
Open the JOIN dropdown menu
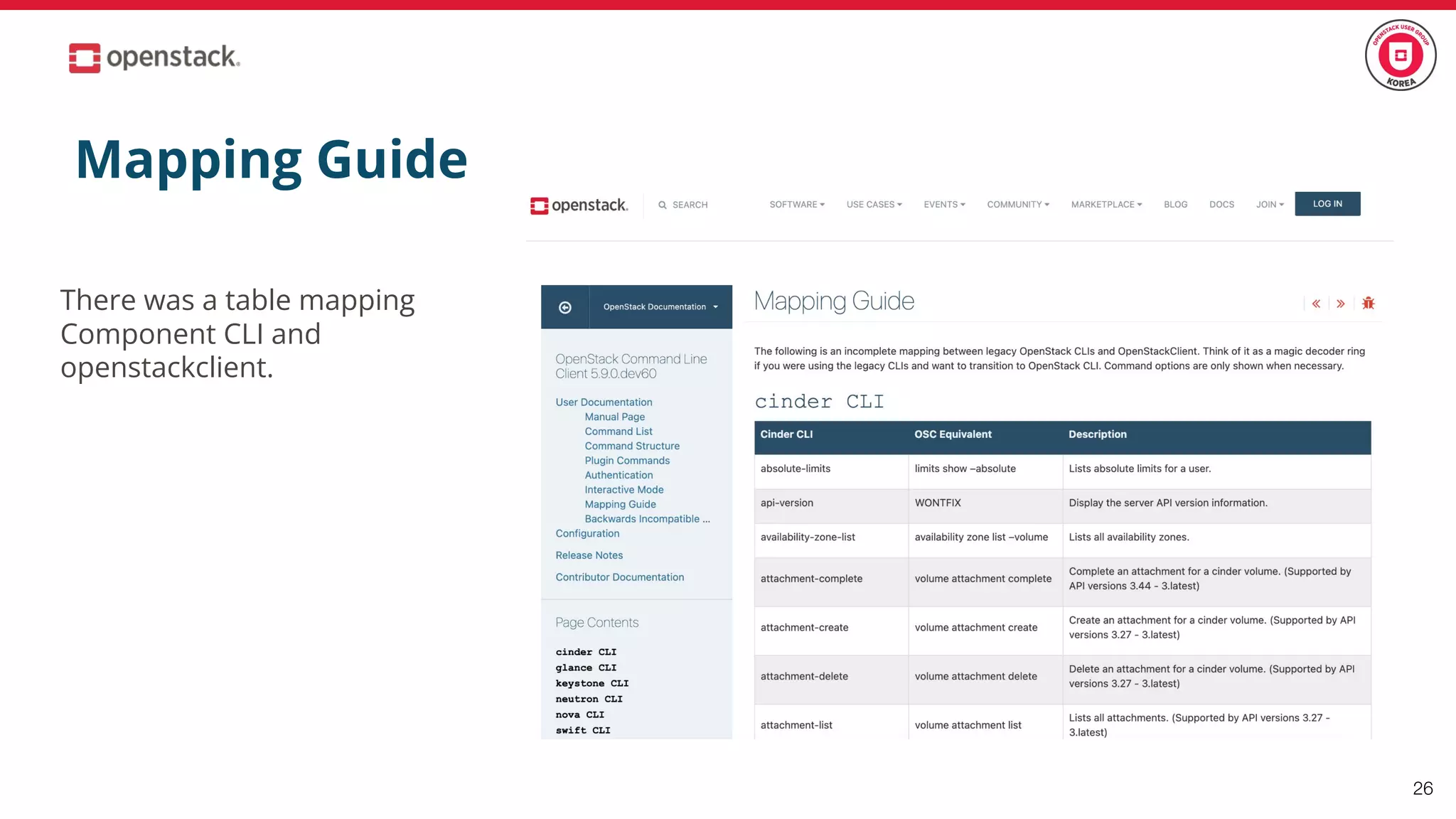coord(1270,205)
